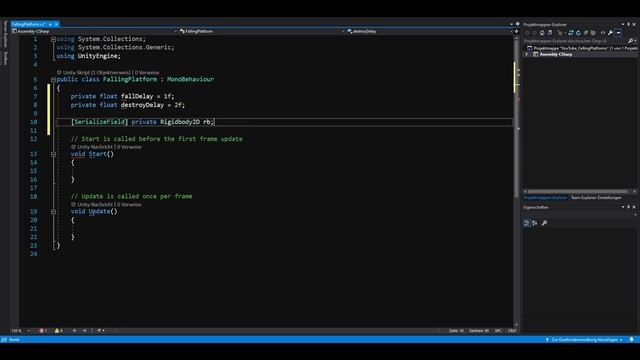Viewport: 640px width, 360px height.
Task: Open notifications bell in status bar
Action: [631, 340]
